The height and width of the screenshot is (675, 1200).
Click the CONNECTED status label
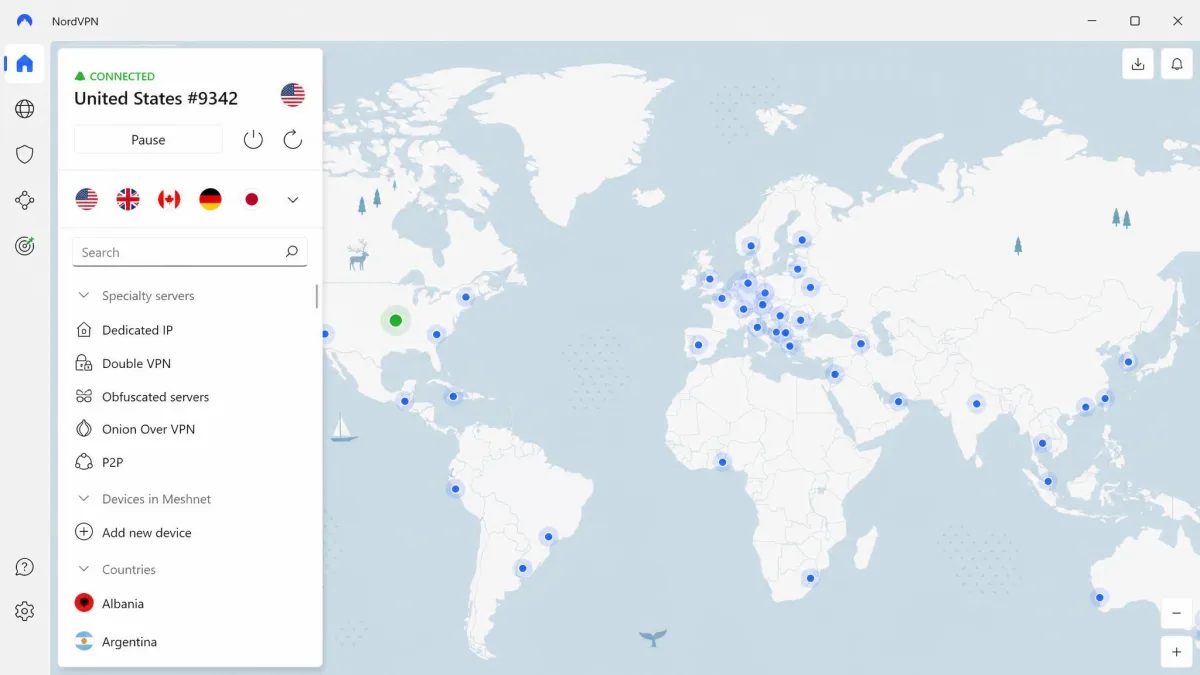click(x=122, y=76)
